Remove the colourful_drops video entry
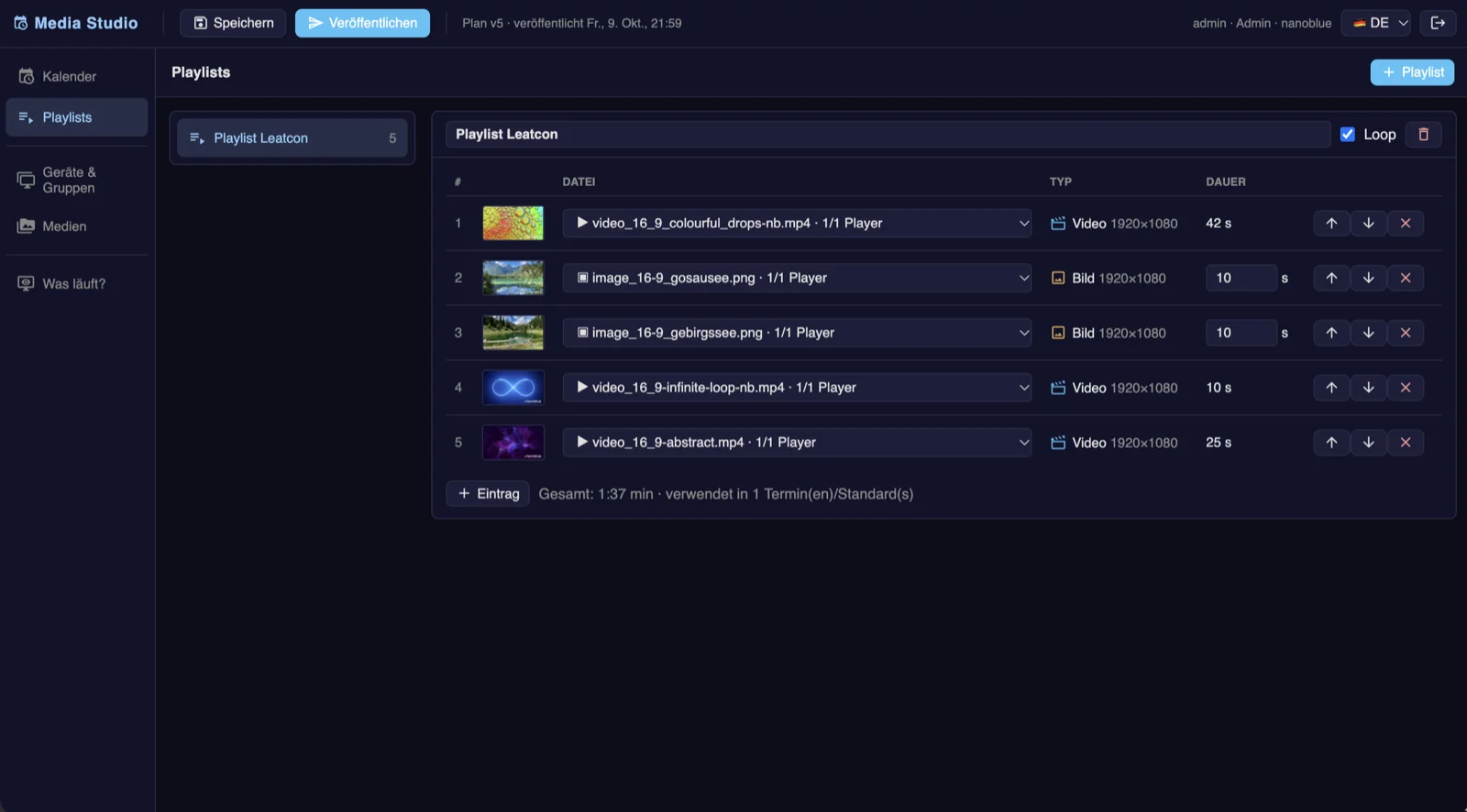The image size is (1467, 812). click(x=1406, y=223)
